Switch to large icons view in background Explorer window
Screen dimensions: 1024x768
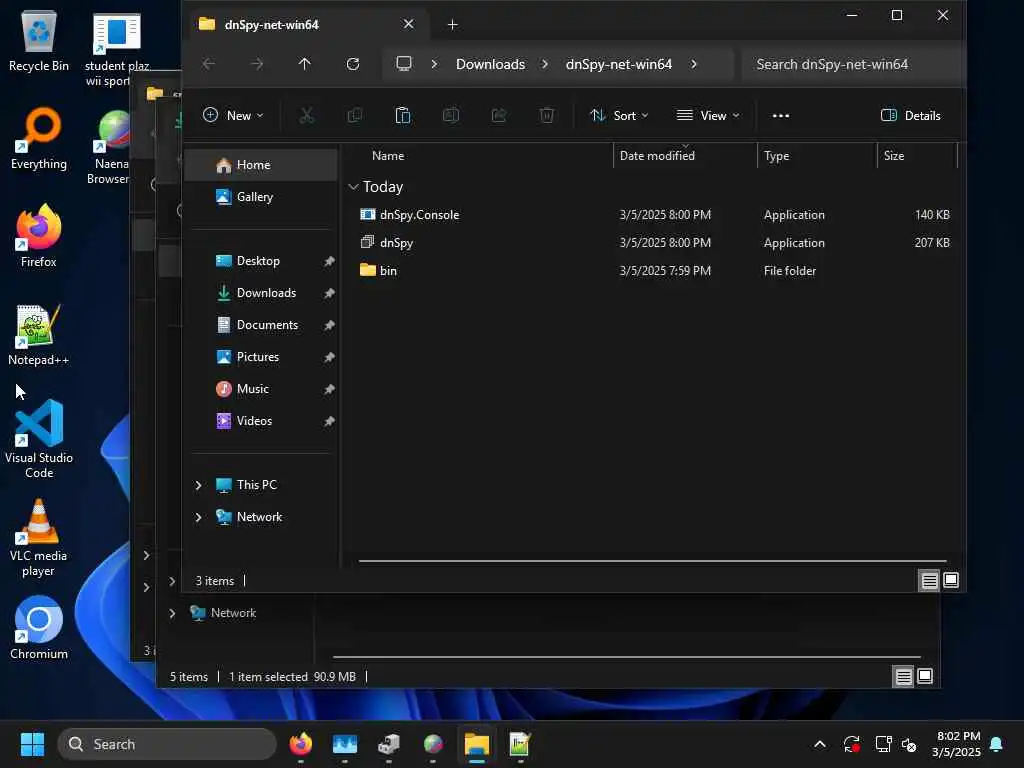925,677
